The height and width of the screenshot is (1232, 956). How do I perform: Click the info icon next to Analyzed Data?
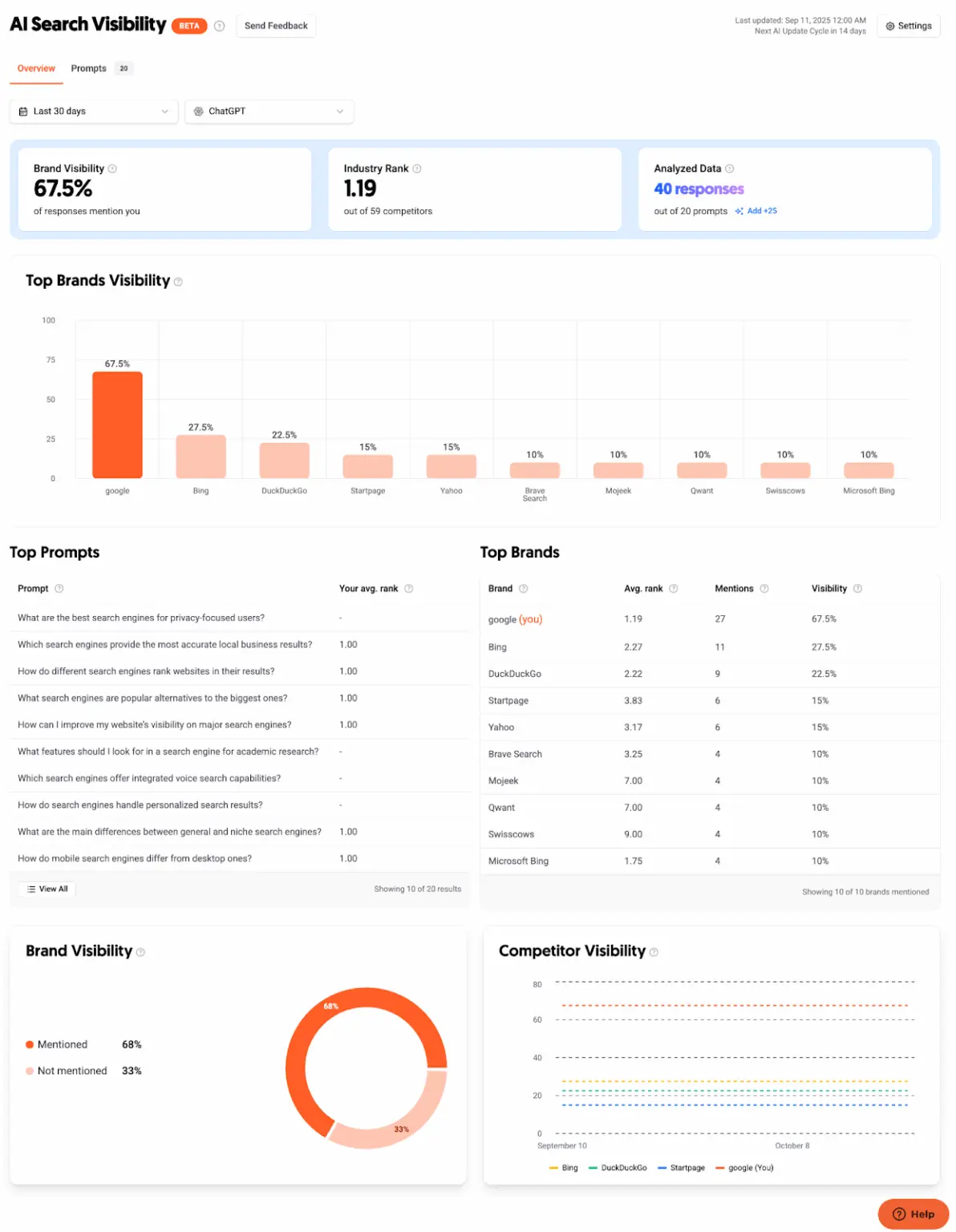[x=730, y=168]
